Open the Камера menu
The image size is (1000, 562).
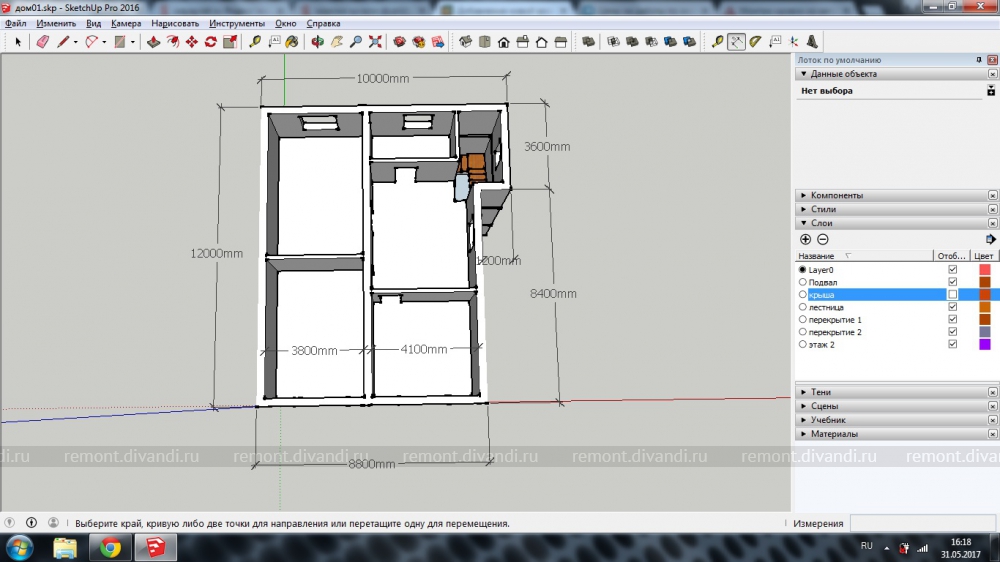tap(126, 23)
